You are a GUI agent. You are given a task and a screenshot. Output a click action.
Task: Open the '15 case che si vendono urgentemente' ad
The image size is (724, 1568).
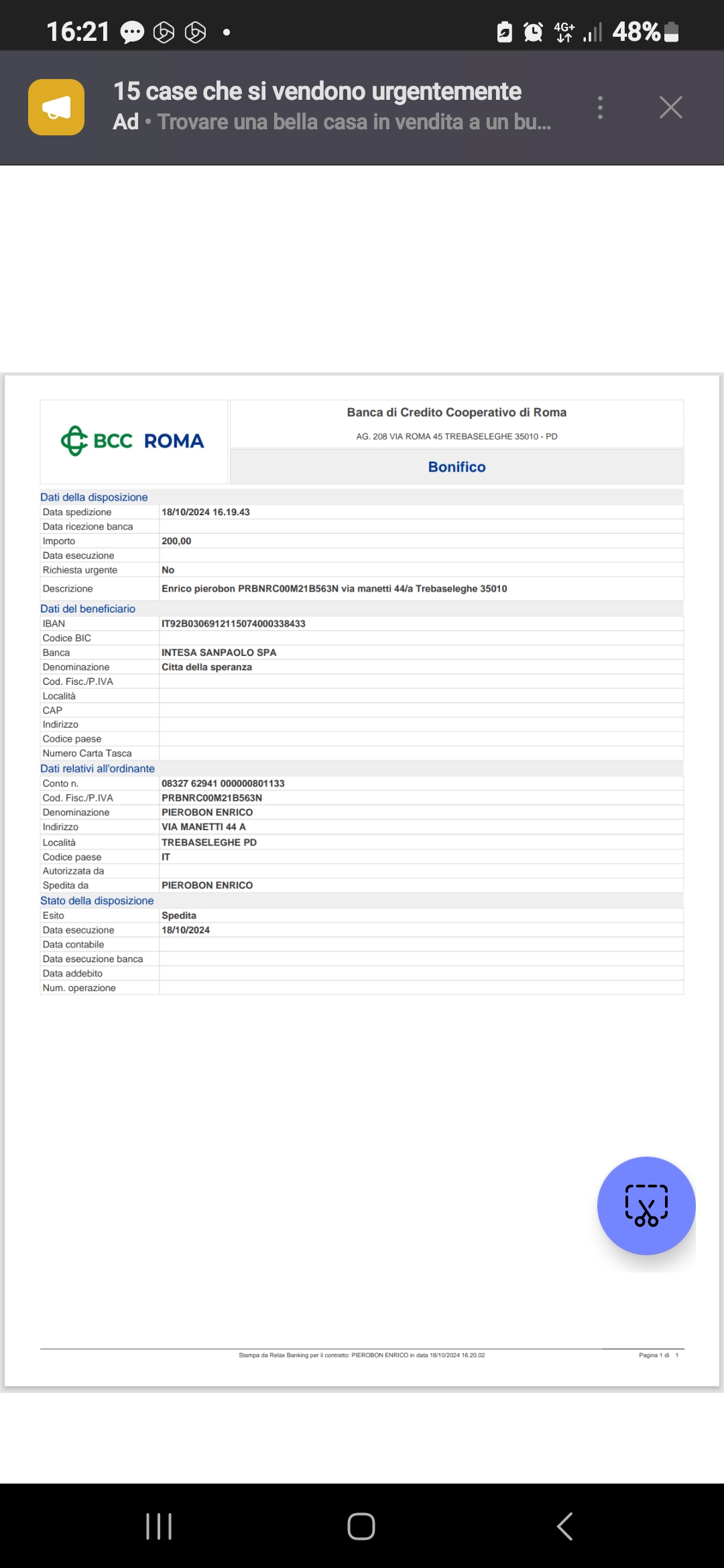click(x=317, y=91)
